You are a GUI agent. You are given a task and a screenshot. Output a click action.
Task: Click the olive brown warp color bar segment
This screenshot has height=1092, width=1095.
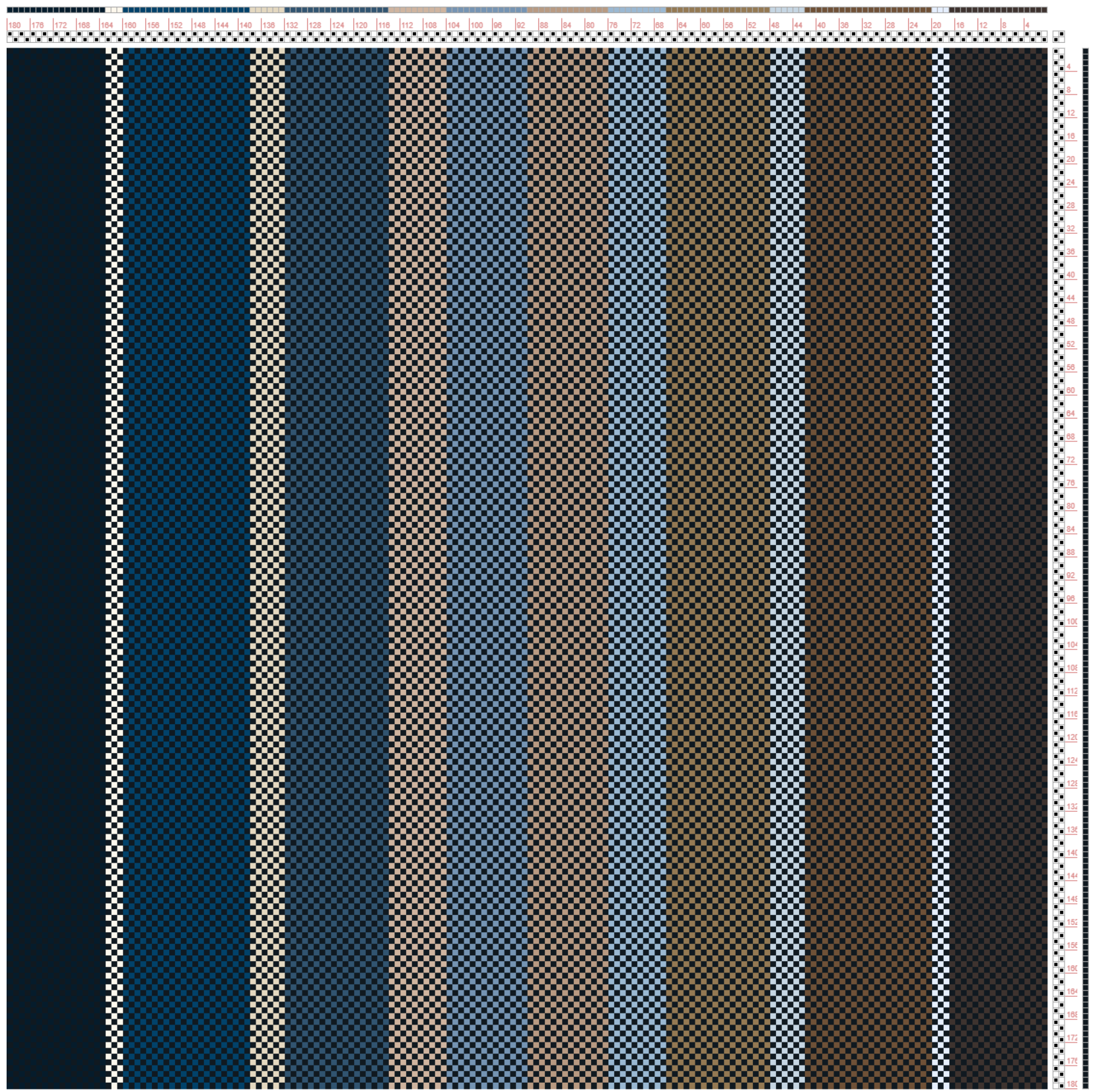(x=717, y=10)
